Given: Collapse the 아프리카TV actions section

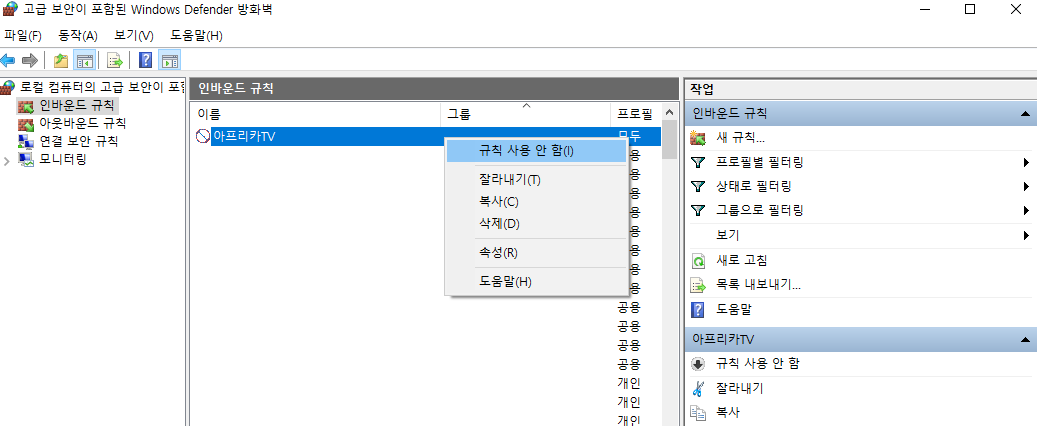Looking at the screenshot, I should pos(1025,339).
